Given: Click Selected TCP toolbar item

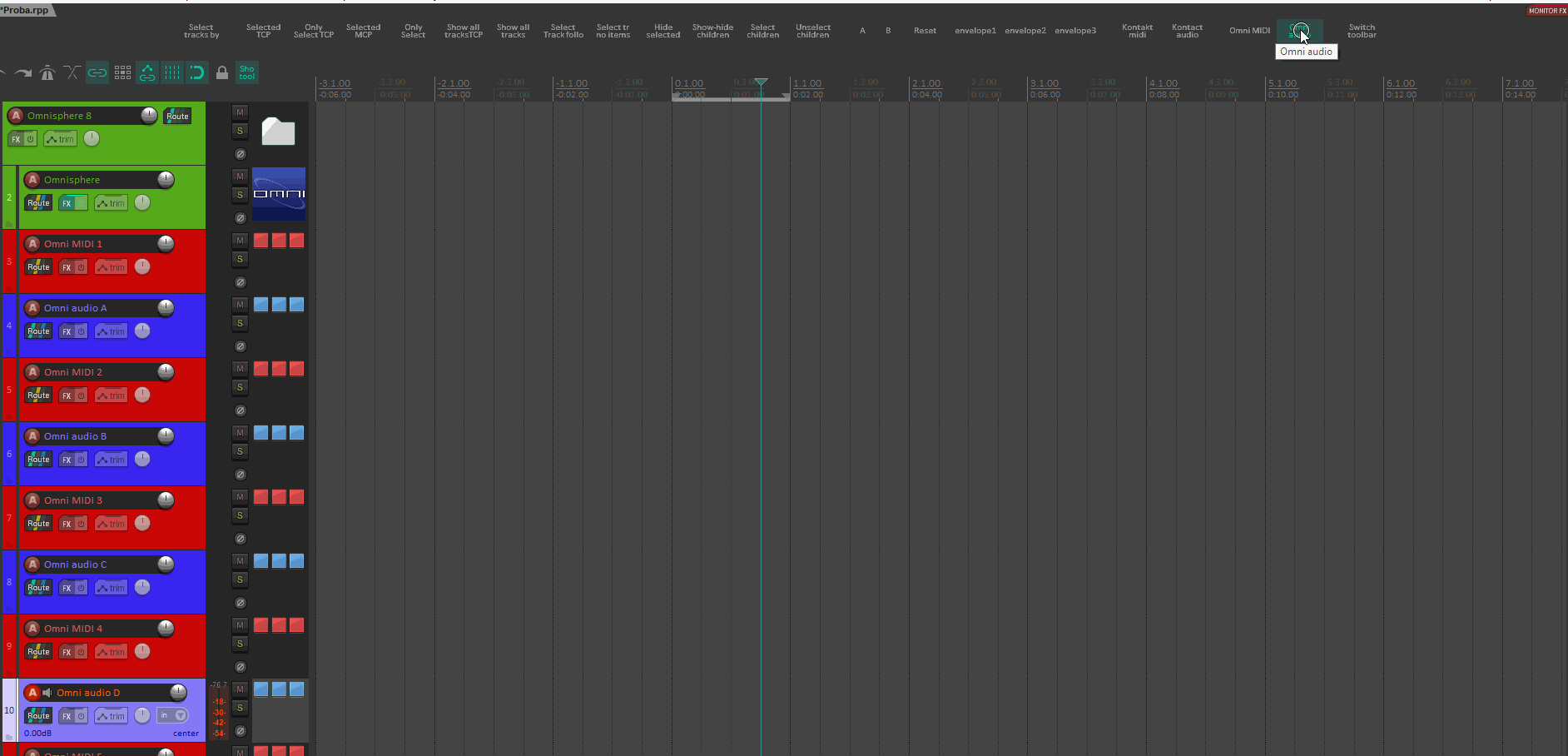Looking at the screenshot, I should (x=264, y=31).
